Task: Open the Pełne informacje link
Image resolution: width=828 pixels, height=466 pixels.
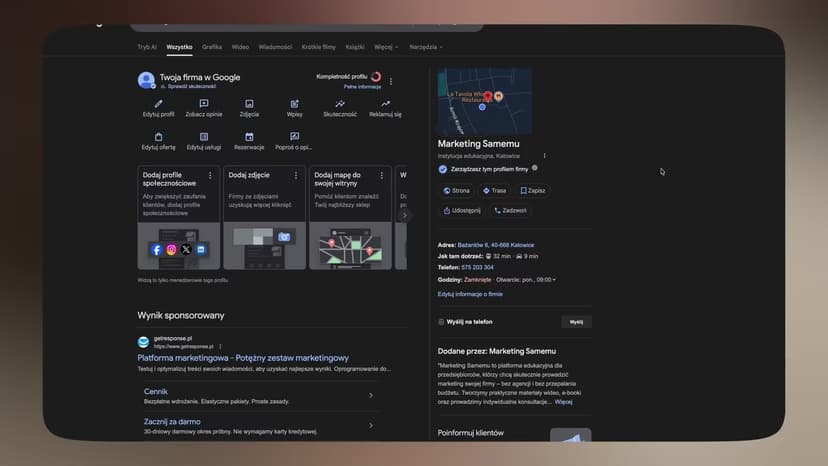Action: 362,87
